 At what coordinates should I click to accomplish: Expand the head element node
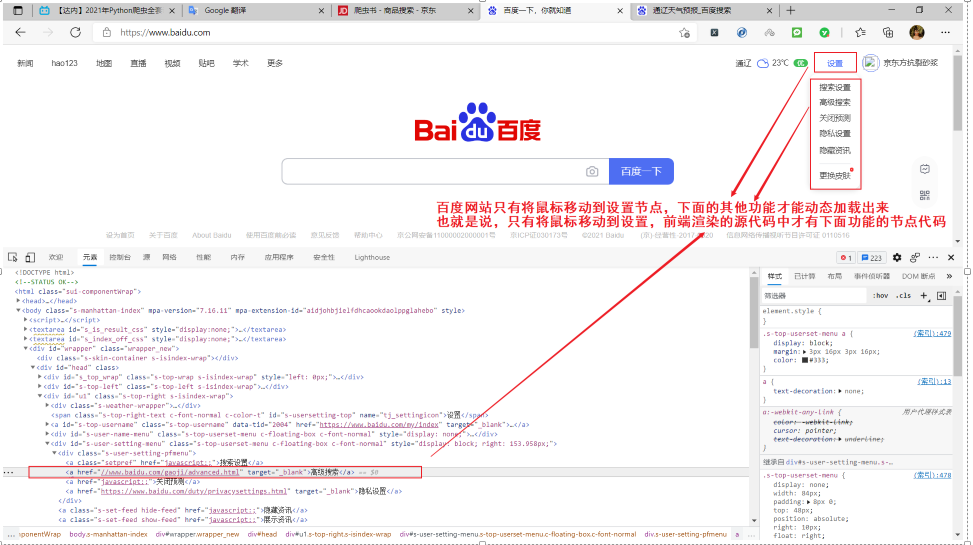pos(18,300)
